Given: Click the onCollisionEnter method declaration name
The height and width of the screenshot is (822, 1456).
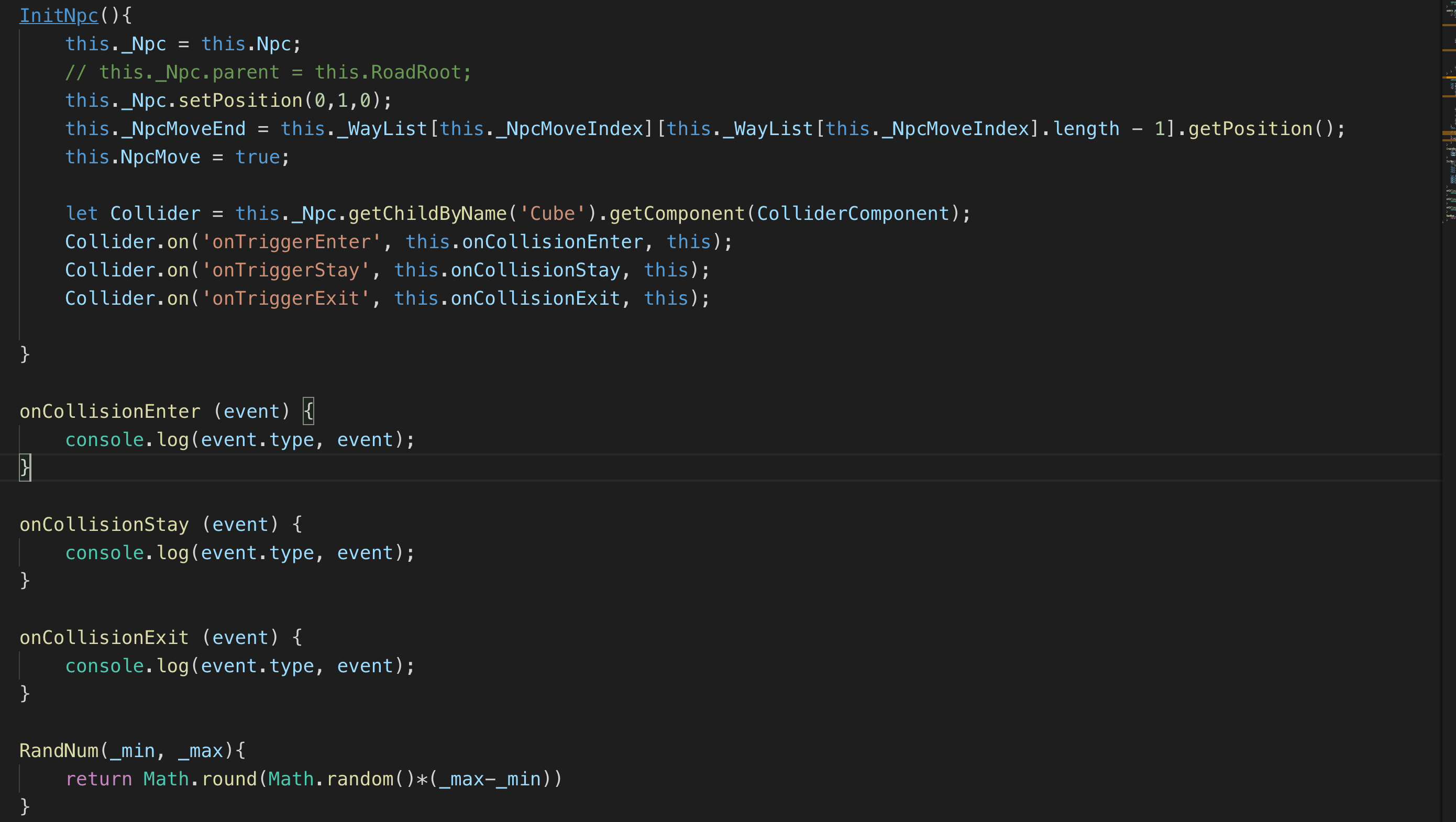Looking at the screenshot, I should click(109, 412).
